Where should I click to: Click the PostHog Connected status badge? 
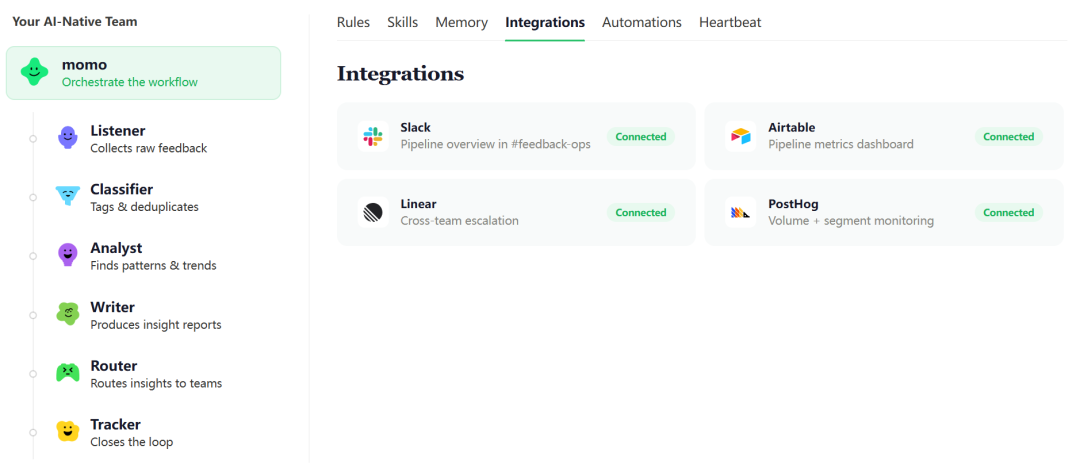click(x=1008, y=212)
